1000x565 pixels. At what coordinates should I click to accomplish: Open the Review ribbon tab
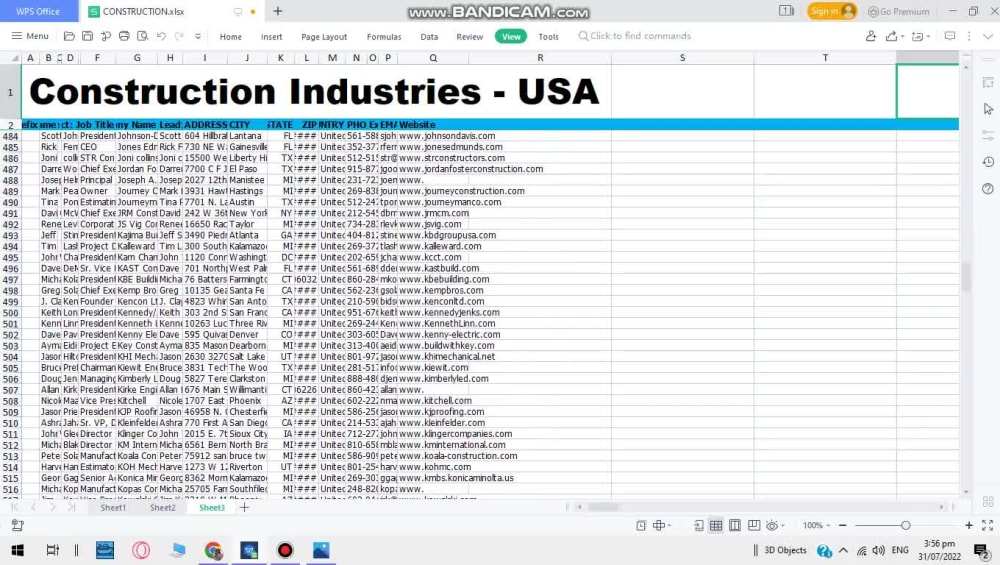470,37
